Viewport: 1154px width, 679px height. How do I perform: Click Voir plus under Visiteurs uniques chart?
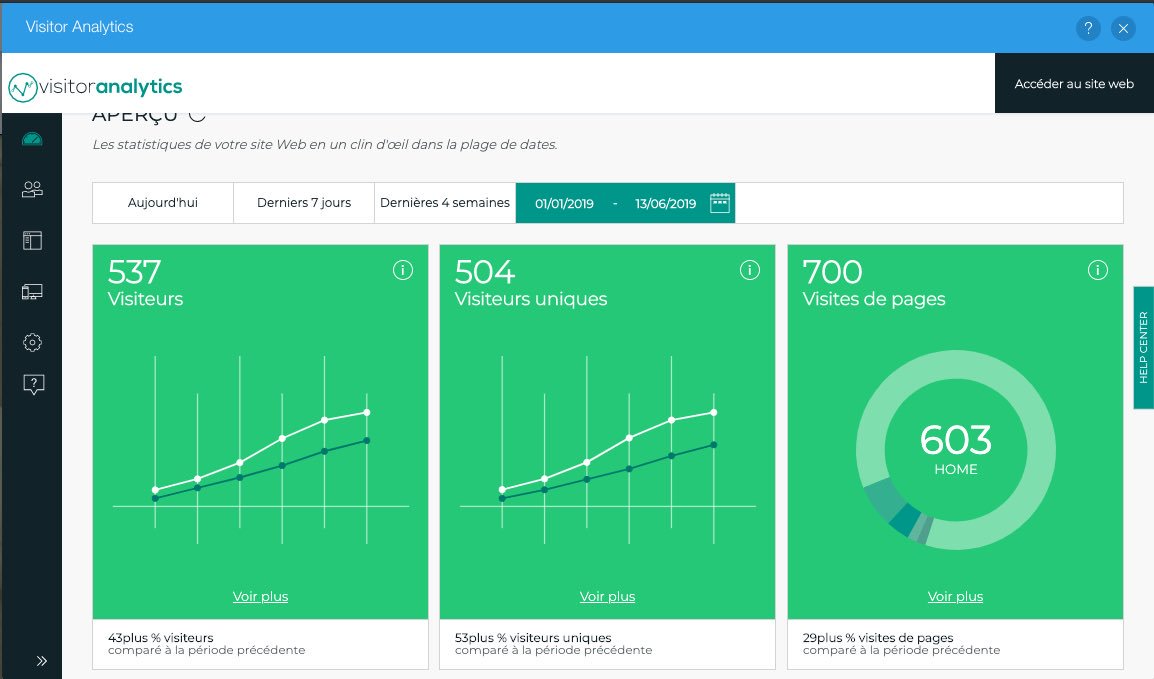607,597
